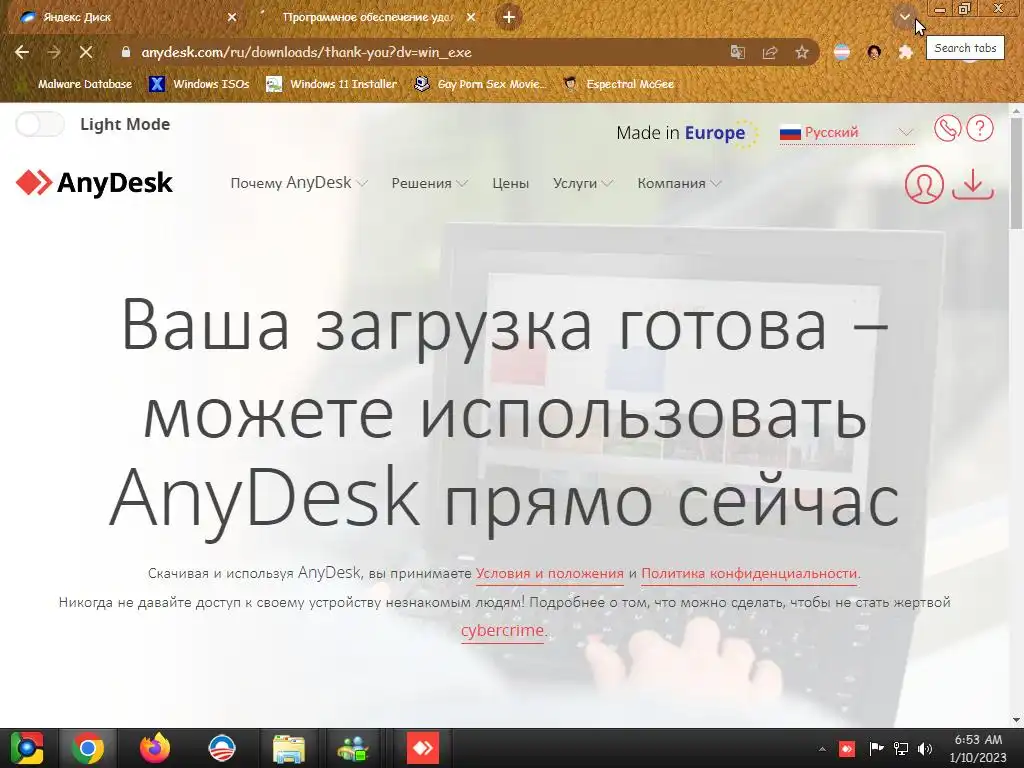The height and width of the screenshot is (768, 1024).
Task: Close the Программное обеспечение tab
Action: point(471,18)
